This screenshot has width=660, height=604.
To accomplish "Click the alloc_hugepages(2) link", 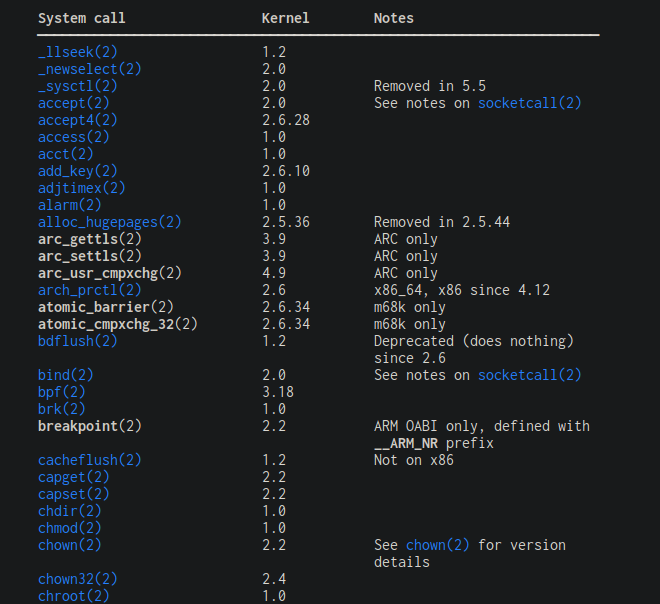I will [x=110, y=222].
